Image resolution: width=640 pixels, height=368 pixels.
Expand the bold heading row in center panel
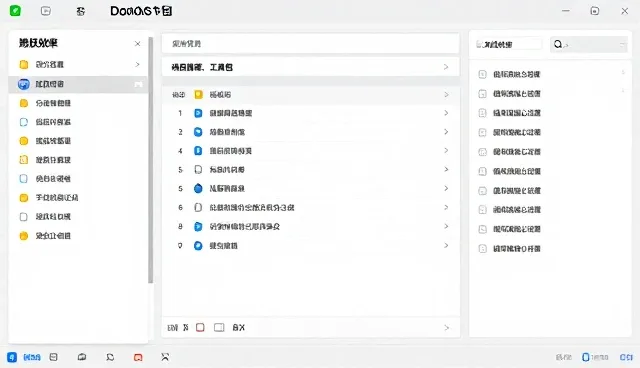(x=311, y=67)
